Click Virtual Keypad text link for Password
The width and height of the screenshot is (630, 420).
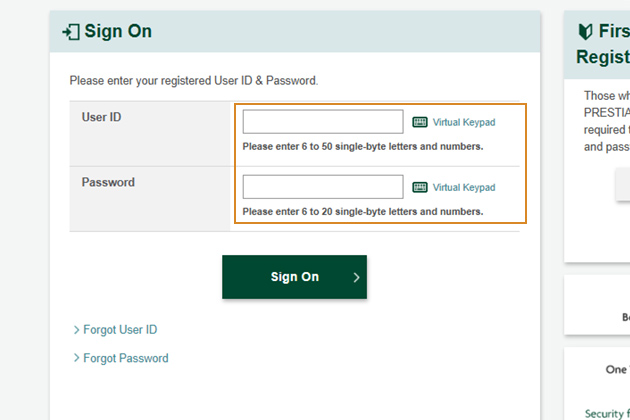(464, 187)
